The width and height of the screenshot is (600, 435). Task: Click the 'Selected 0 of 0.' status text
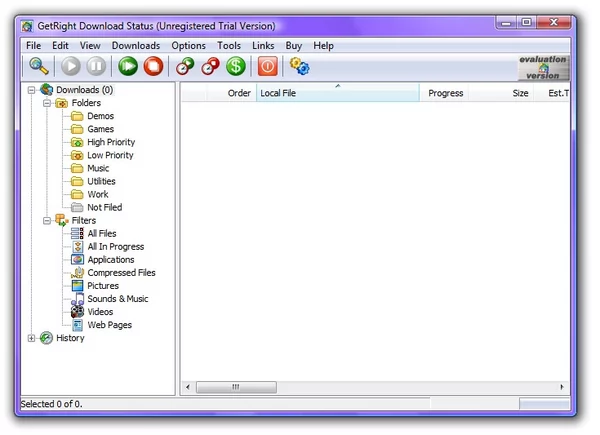coord(51,404)
